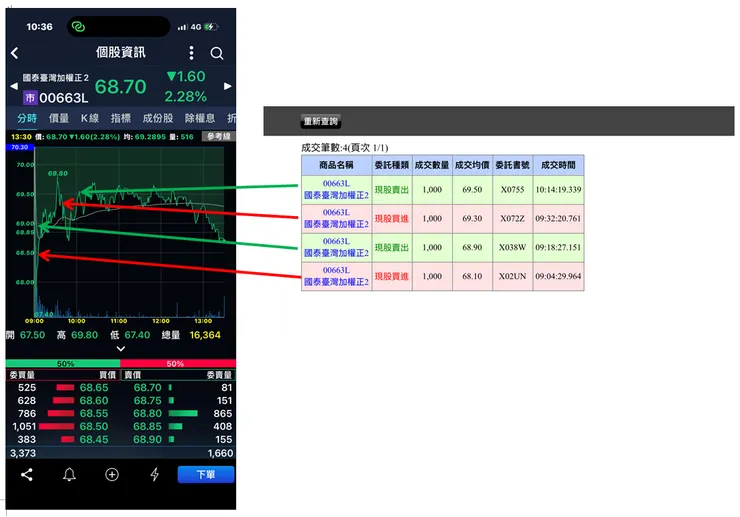Open 00663L link in X038W row
Viewport: 740px width, 517px height.
336,241
